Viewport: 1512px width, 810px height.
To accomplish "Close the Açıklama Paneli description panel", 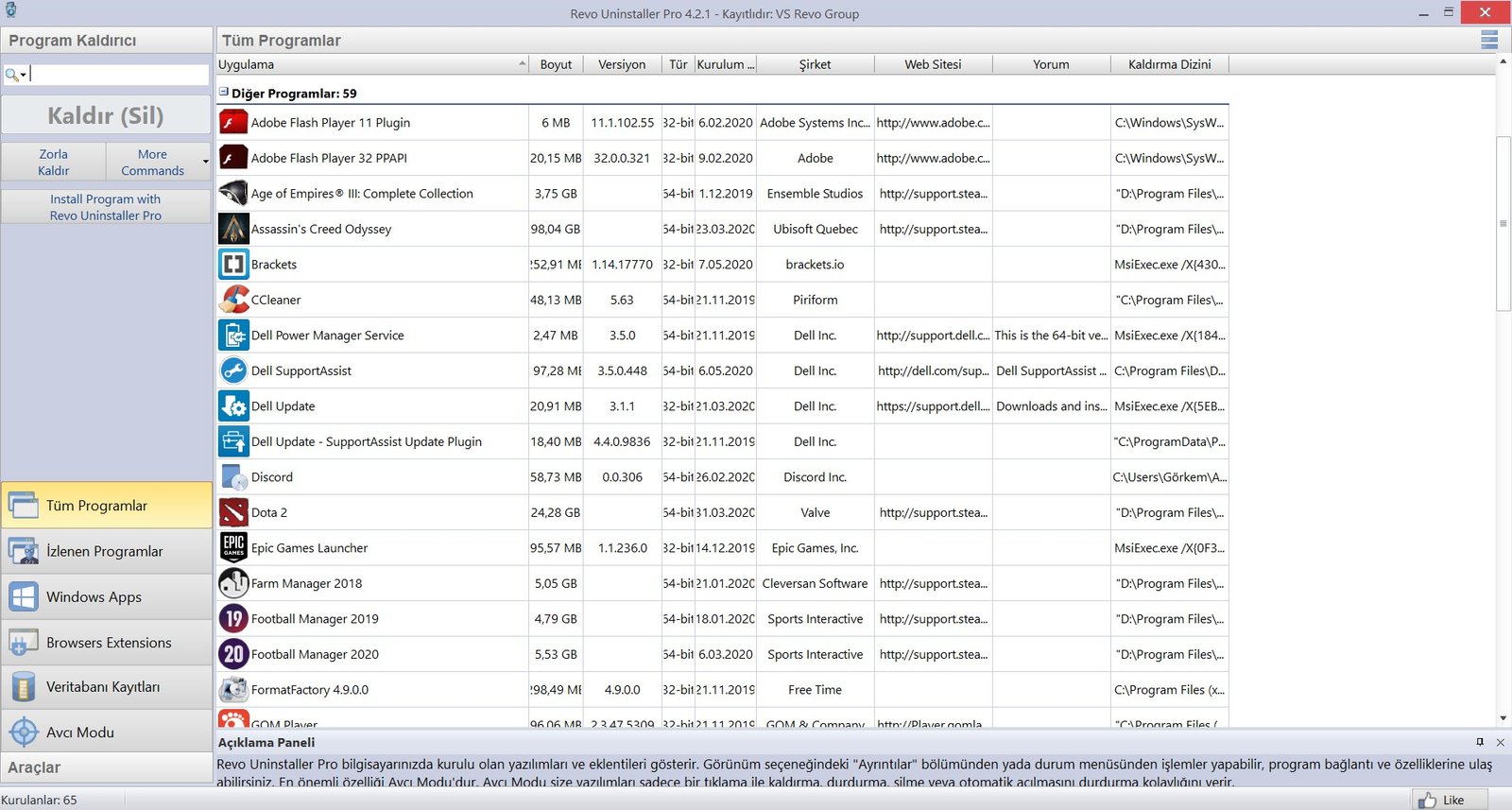I will 1500,742.
